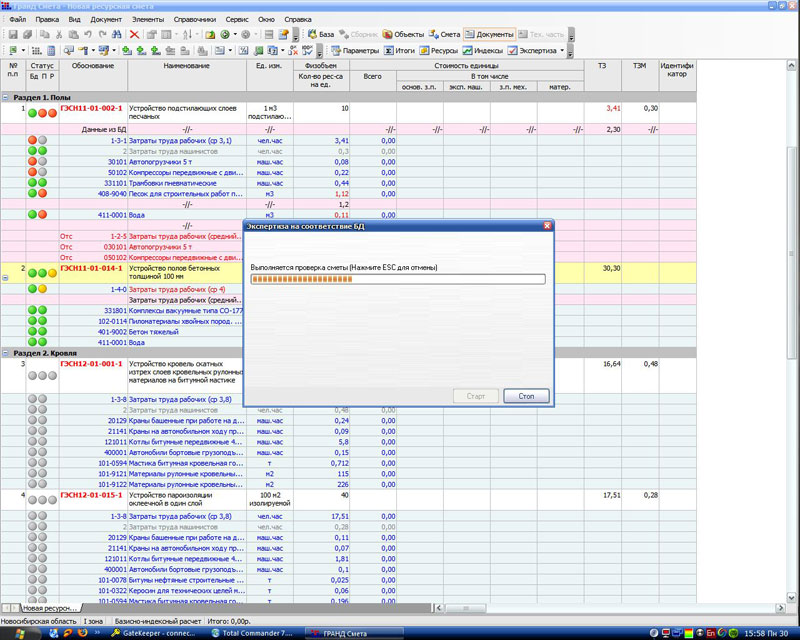Click the undo arrow icon in toolbar
This screenshot has width=800, height=640.
(x=89, y=34)
